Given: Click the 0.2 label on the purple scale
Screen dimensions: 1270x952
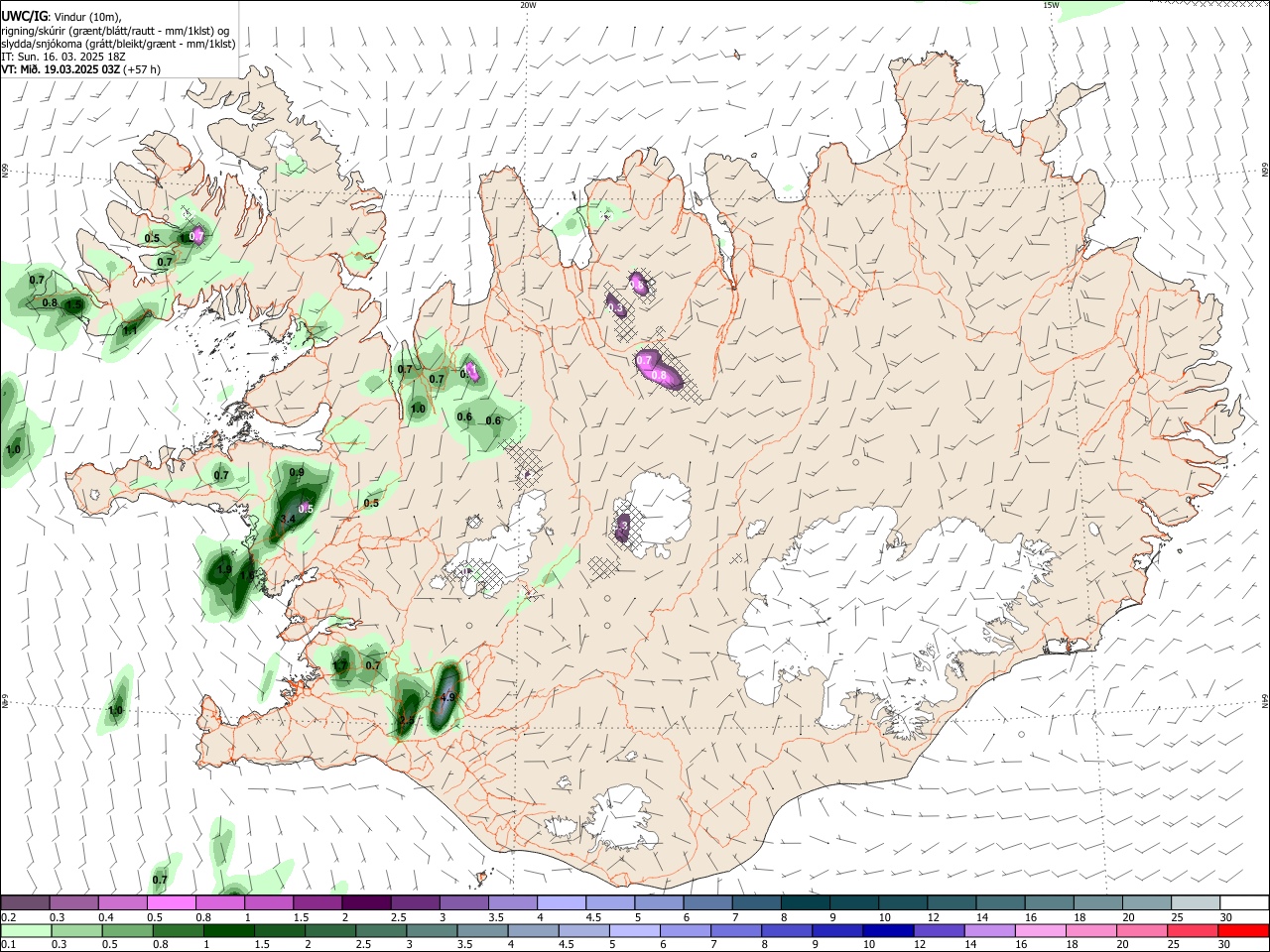Looking at the screenshot, I should [x=8, y=917].
